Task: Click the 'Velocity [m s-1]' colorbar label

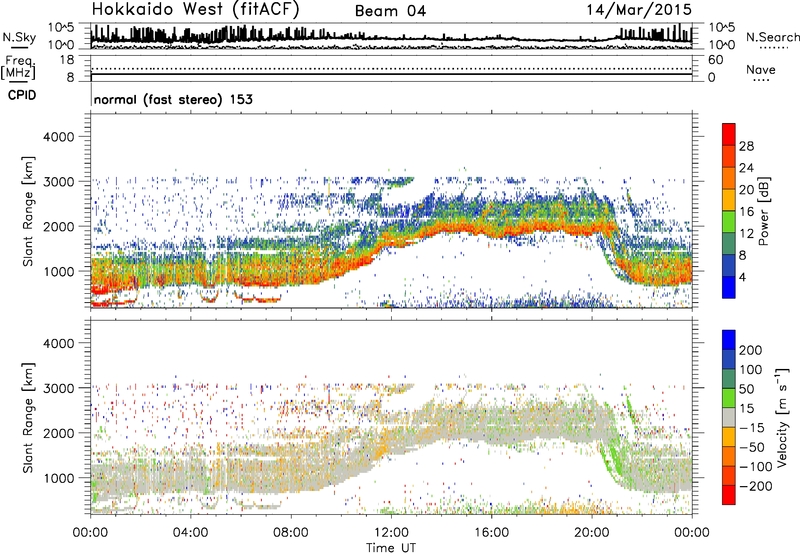Action: click(783, 417)
